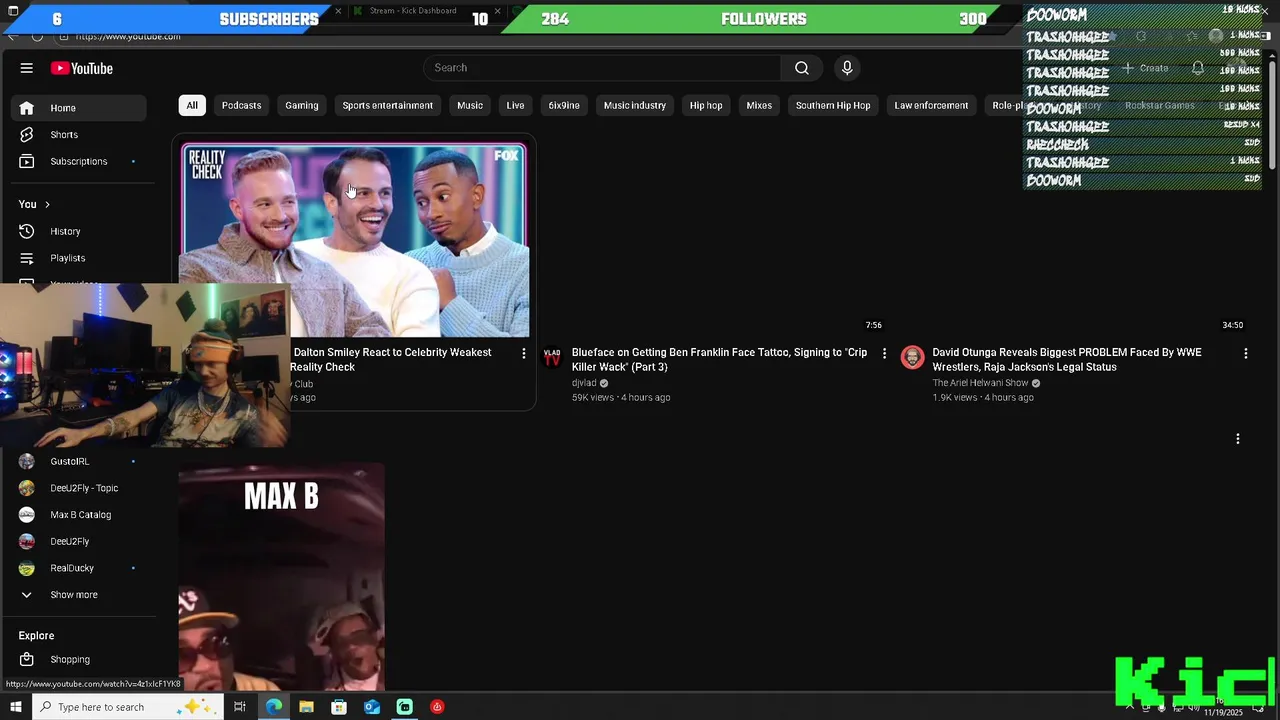The image size is (1280, 720).
Task: Select the Podcasts filter chip
Action: click(241, 105)
